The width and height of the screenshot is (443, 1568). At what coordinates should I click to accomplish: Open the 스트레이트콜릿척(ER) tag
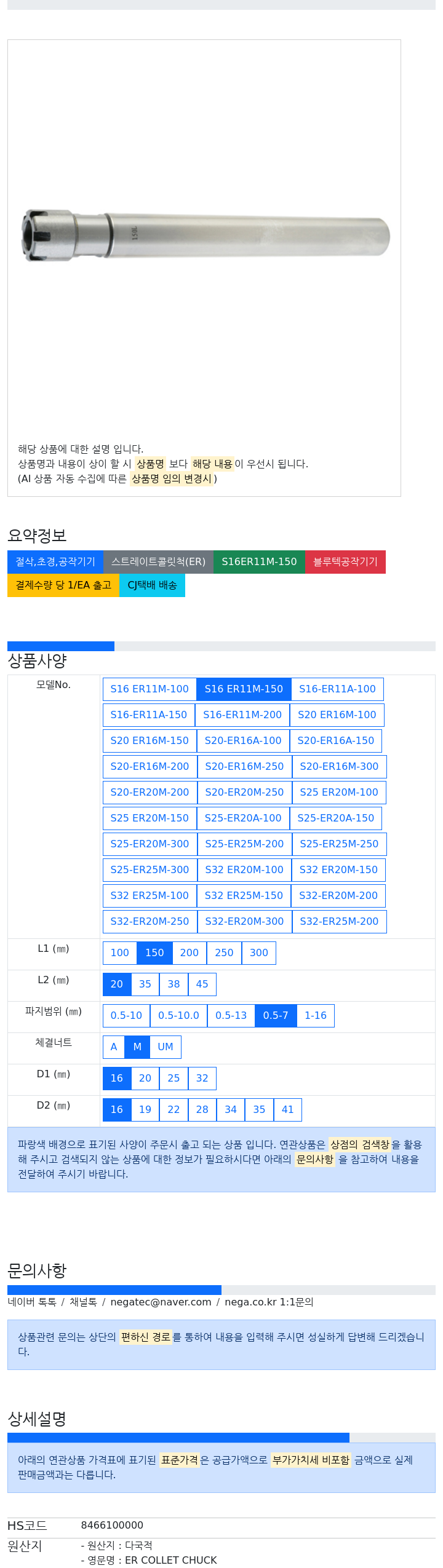pos(158,562)
